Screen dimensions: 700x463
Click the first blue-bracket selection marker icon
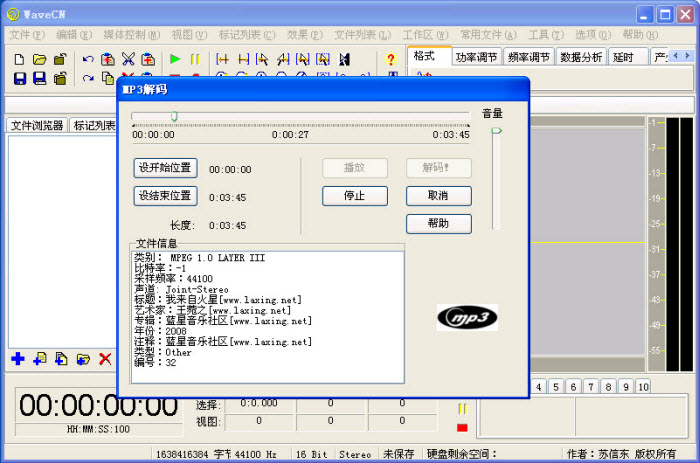click(x=222, y=59)
